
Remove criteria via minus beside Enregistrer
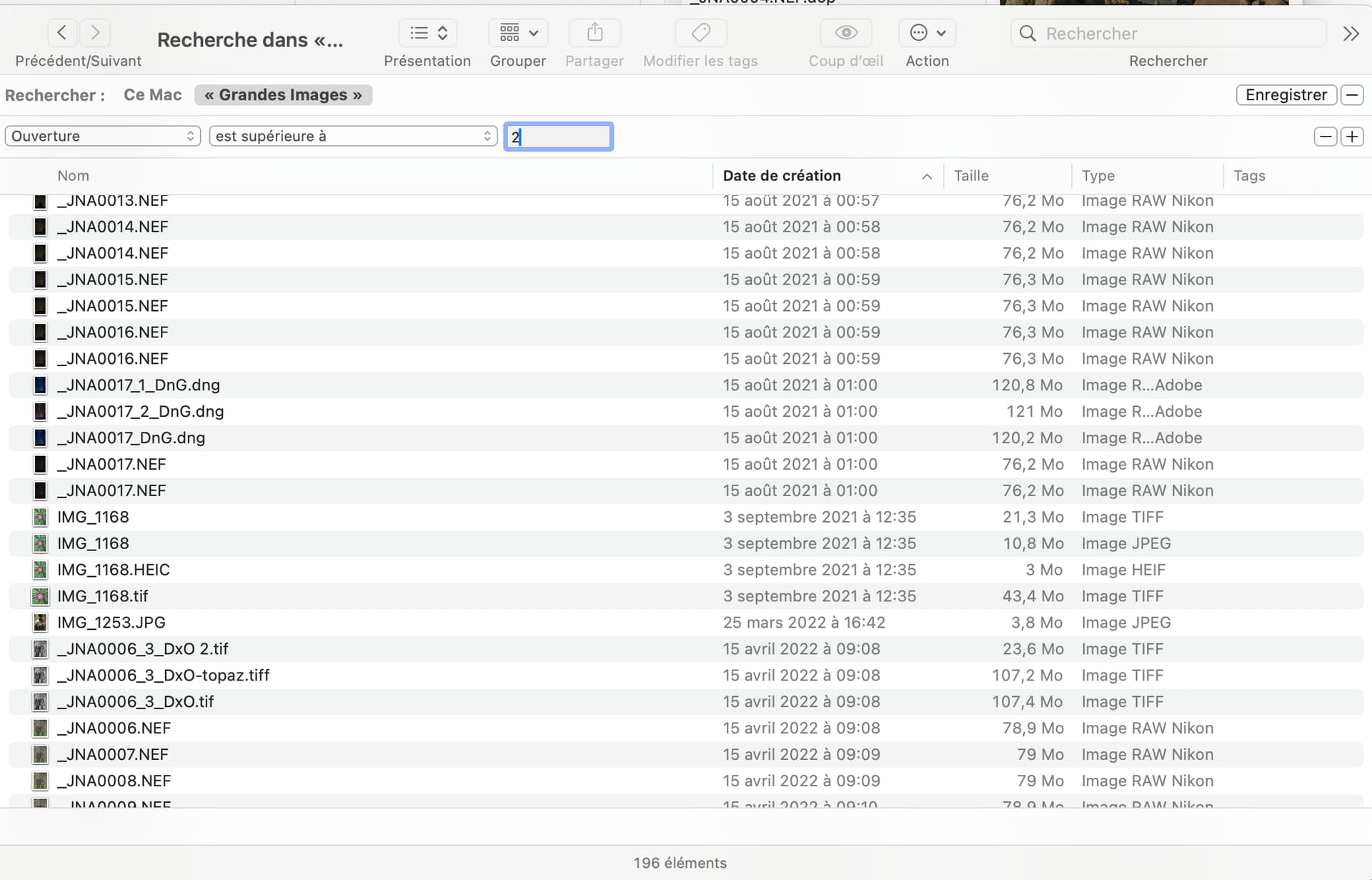[1352, 95]
